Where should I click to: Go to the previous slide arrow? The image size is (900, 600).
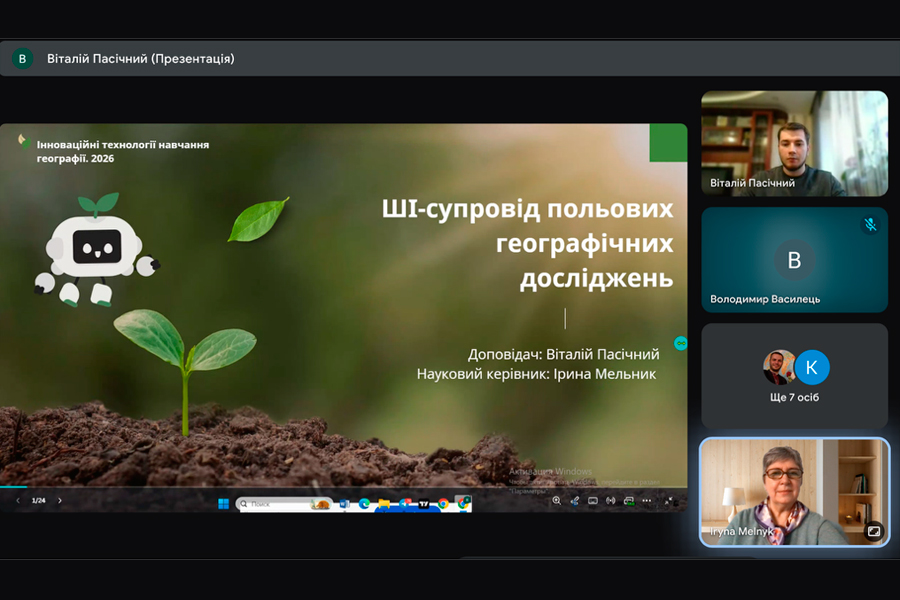click(x=17, y=500)
